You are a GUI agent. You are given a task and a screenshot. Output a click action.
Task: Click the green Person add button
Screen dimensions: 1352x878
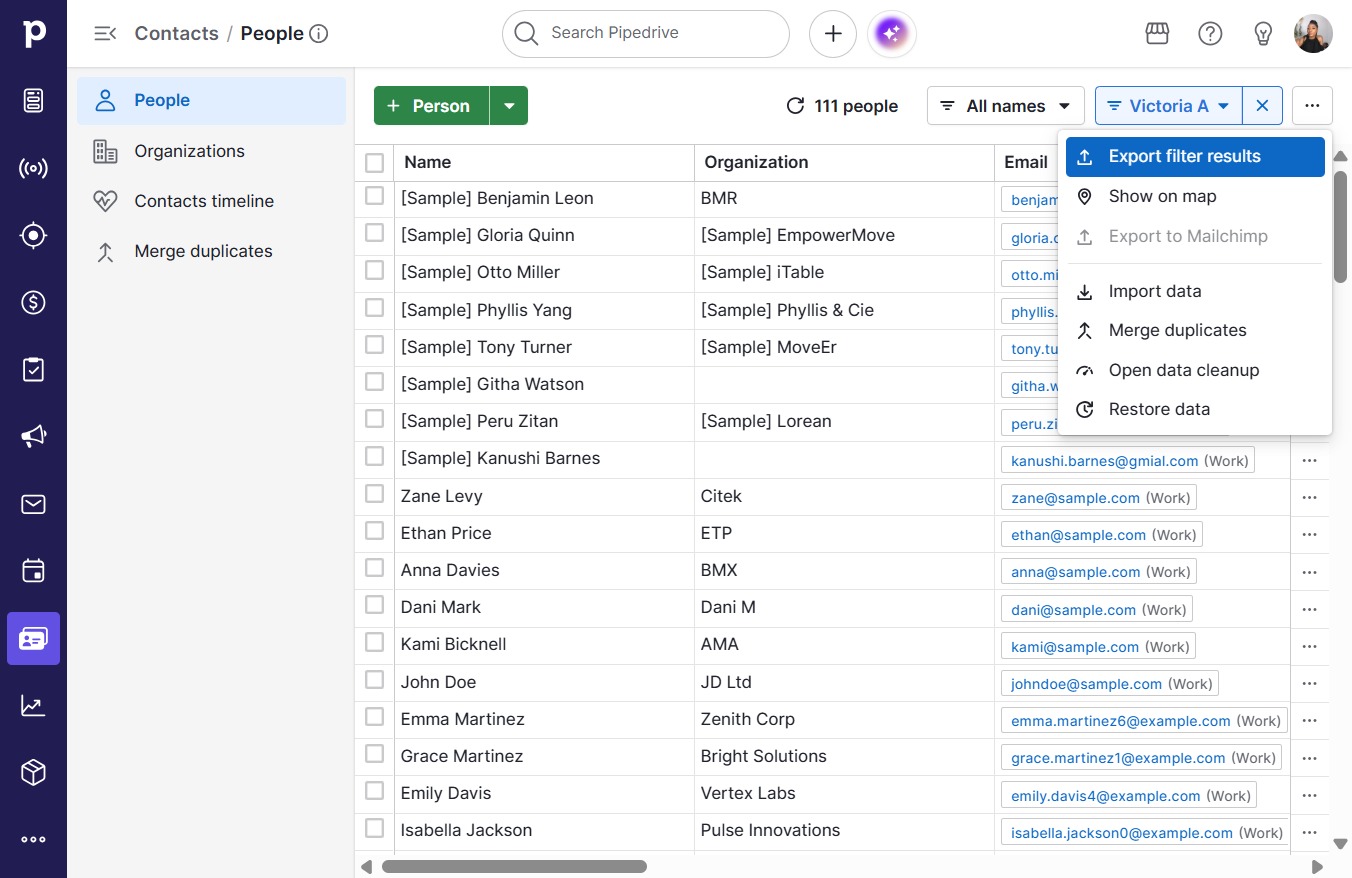coord(431,106)
